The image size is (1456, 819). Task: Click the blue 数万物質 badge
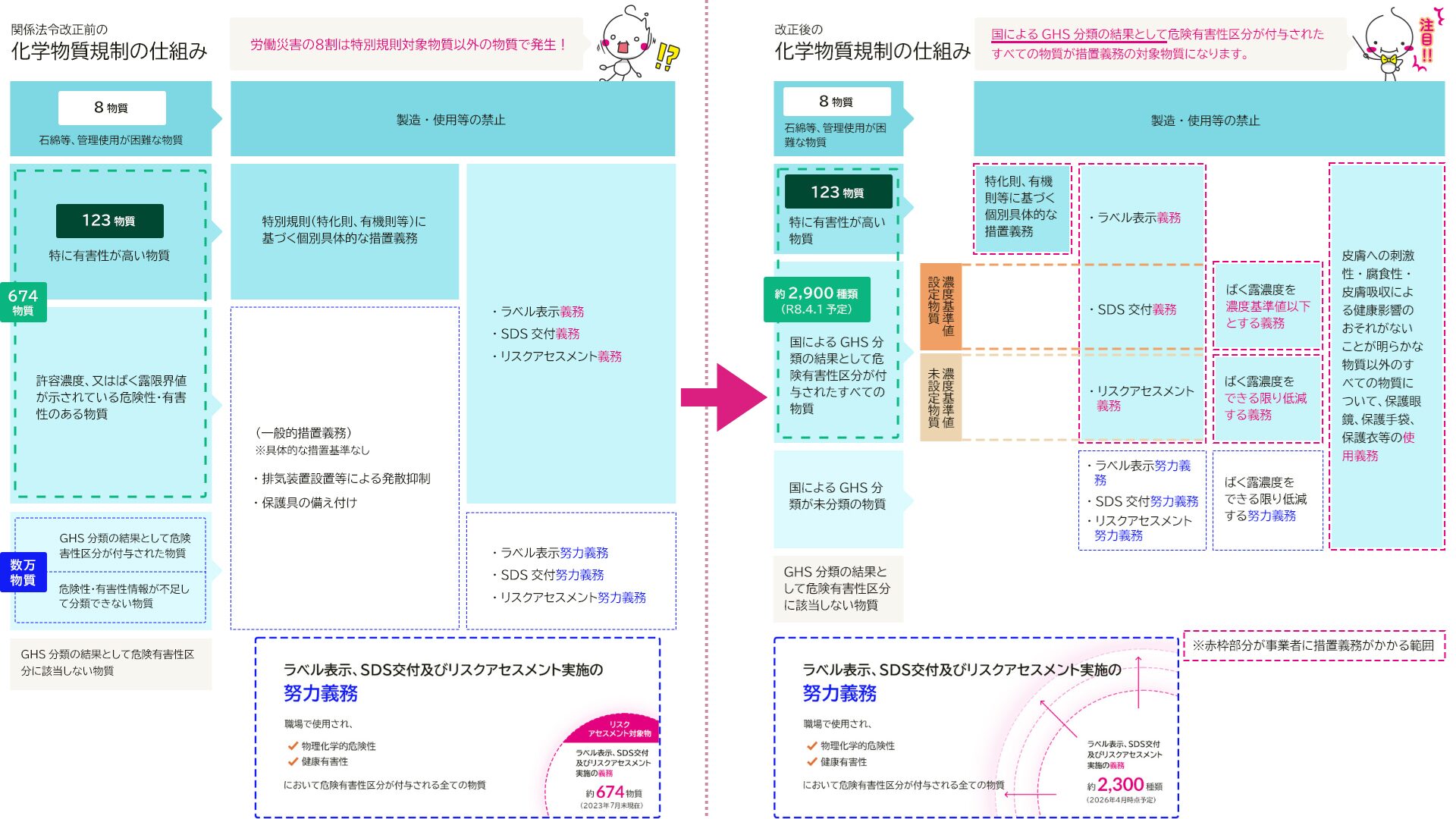[24, 573]
